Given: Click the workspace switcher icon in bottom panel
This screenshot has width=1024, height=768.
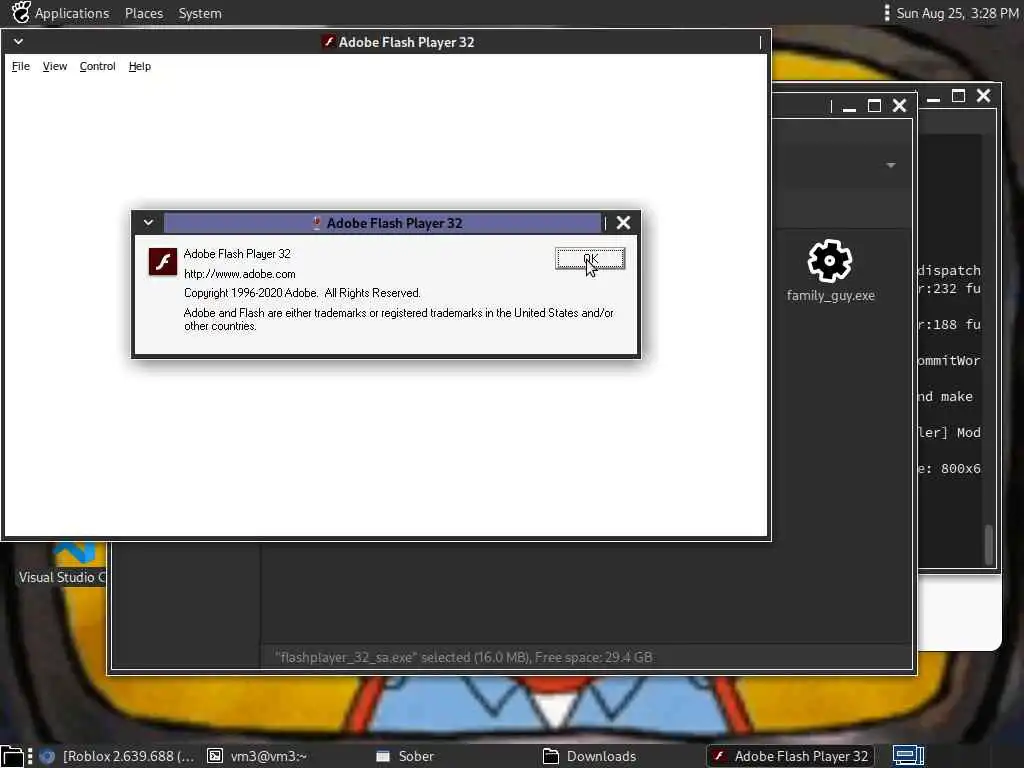Looking at the screenshot, I should click(x=908, y=756).
